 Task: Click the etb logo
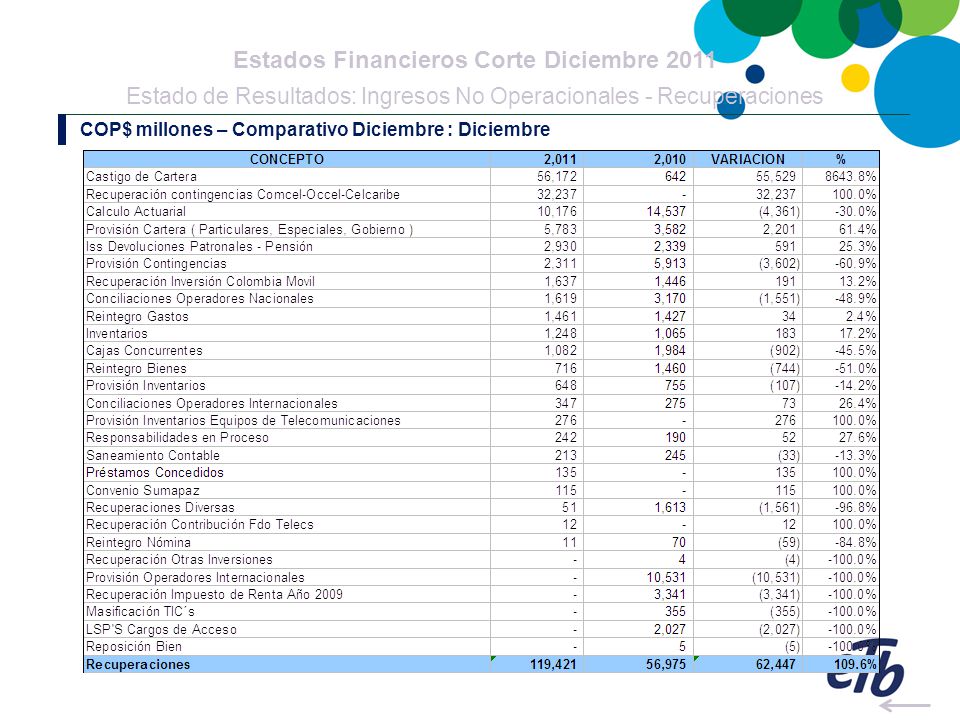pos(865,668)
